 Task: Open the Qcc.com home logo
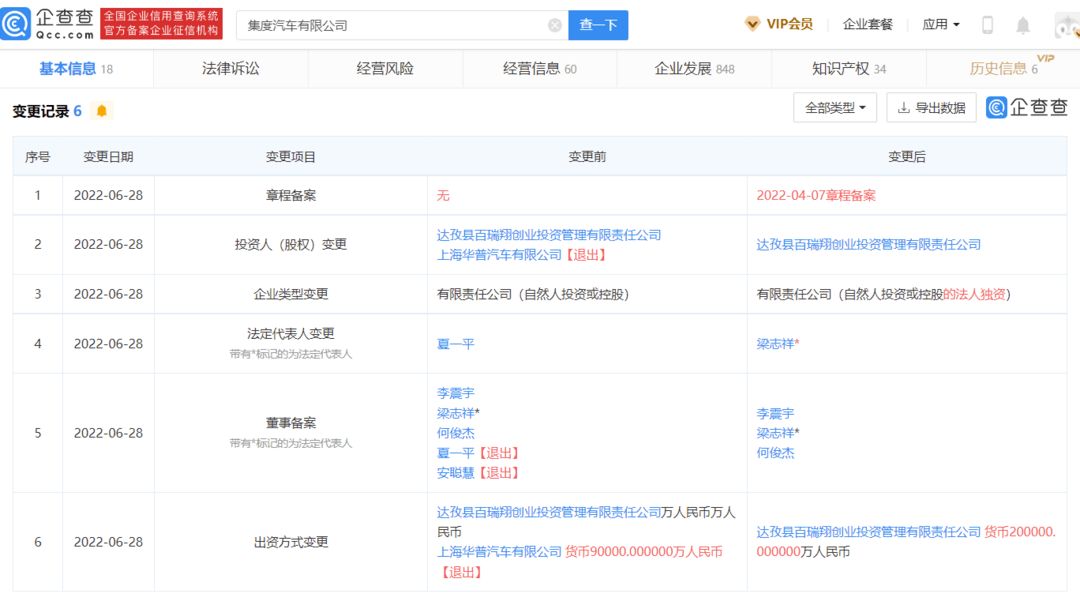click(48, 24)
